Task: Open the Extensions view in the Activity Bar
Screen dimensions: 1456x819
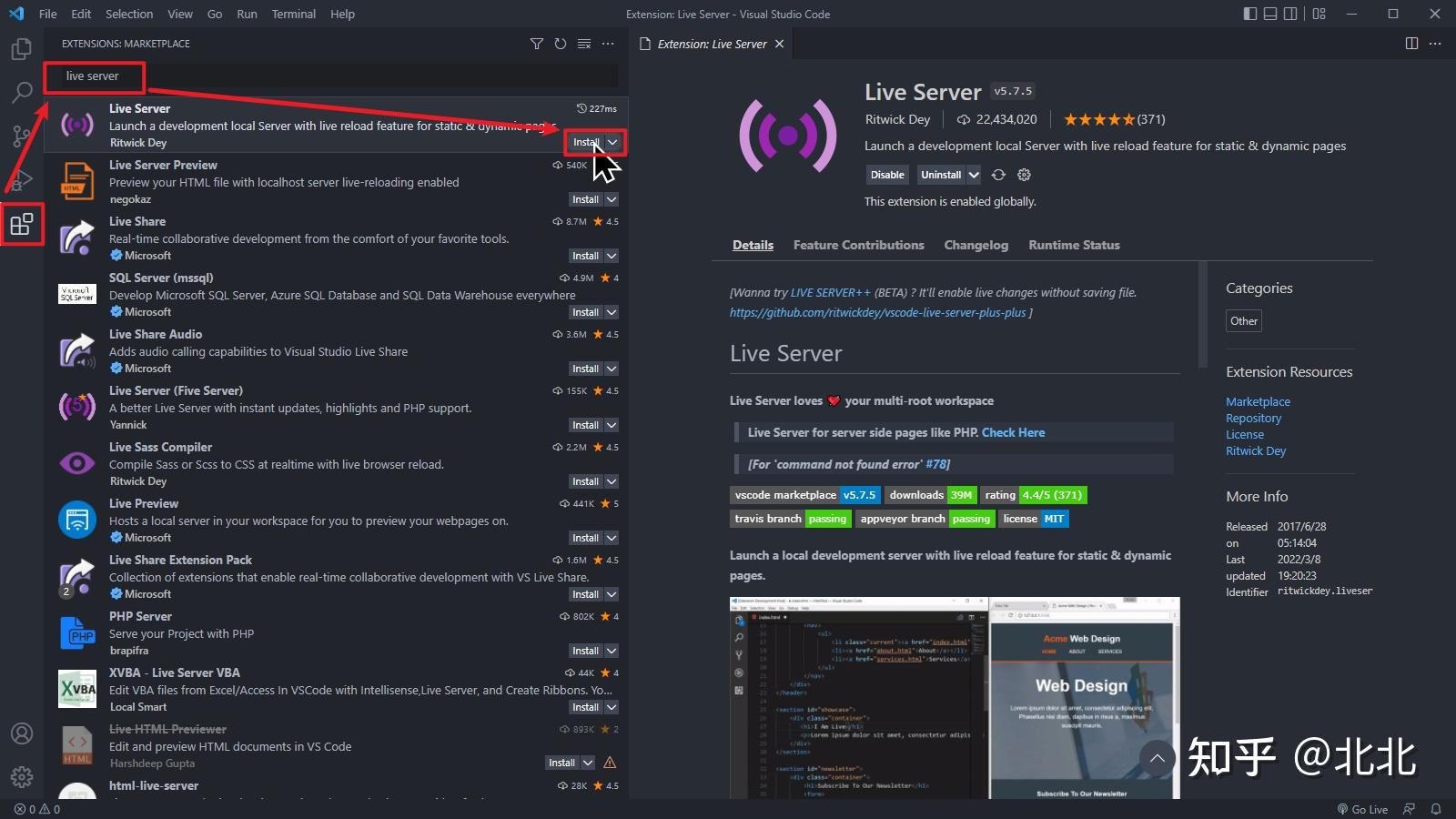Action: (22, 224)
